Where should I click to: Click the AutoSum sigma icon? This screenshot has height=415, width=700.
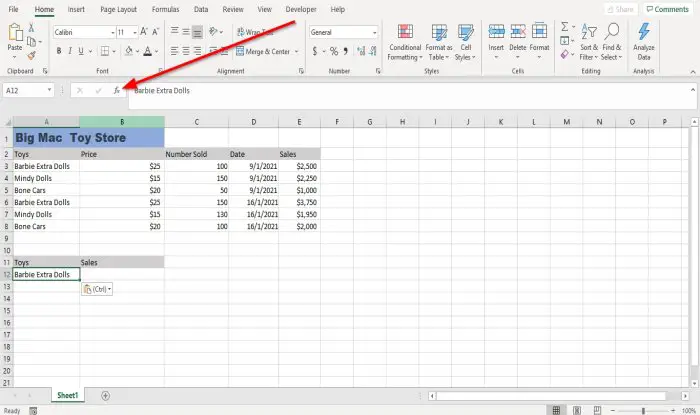point(565,27)
